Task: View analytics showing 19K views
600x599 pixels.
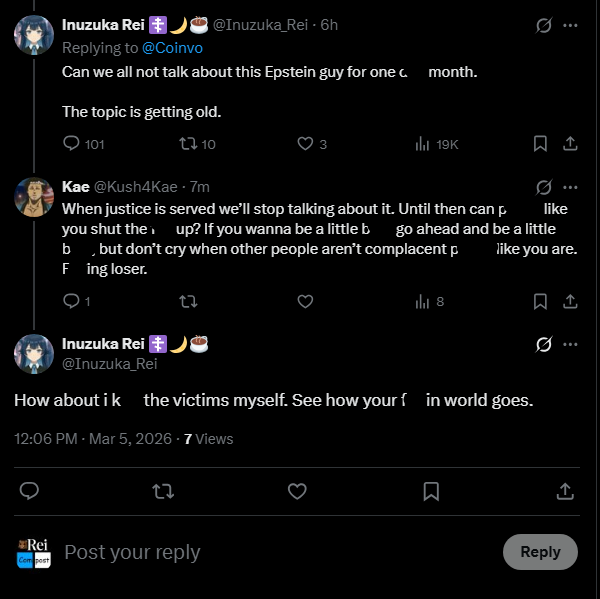Action: tap(437, 144)
